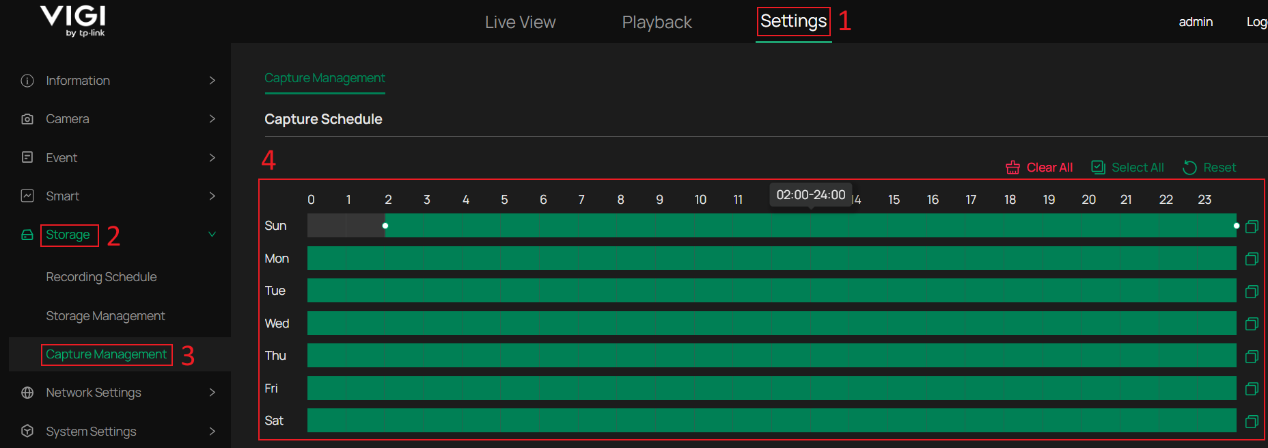Click the copy icon for Friday row
Image resolution: width=1268 pixels, height=448 pixels.
[1251, 389]
